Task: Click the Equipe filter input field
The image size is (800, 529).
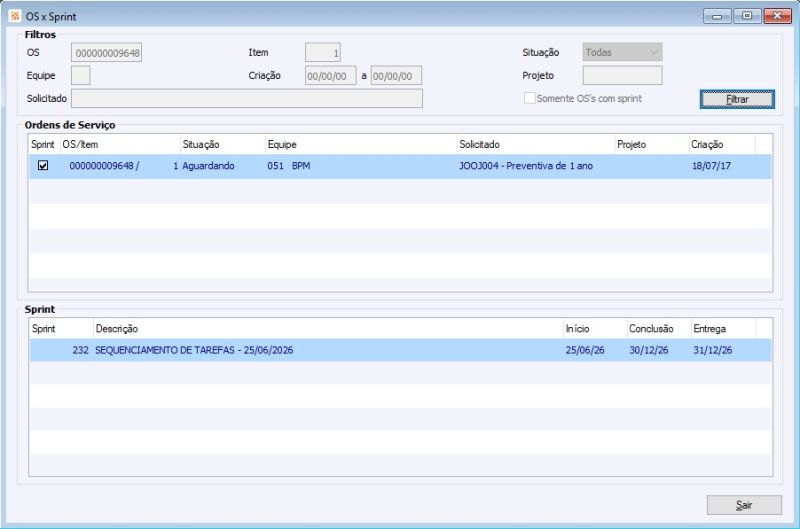Action: 81,75
